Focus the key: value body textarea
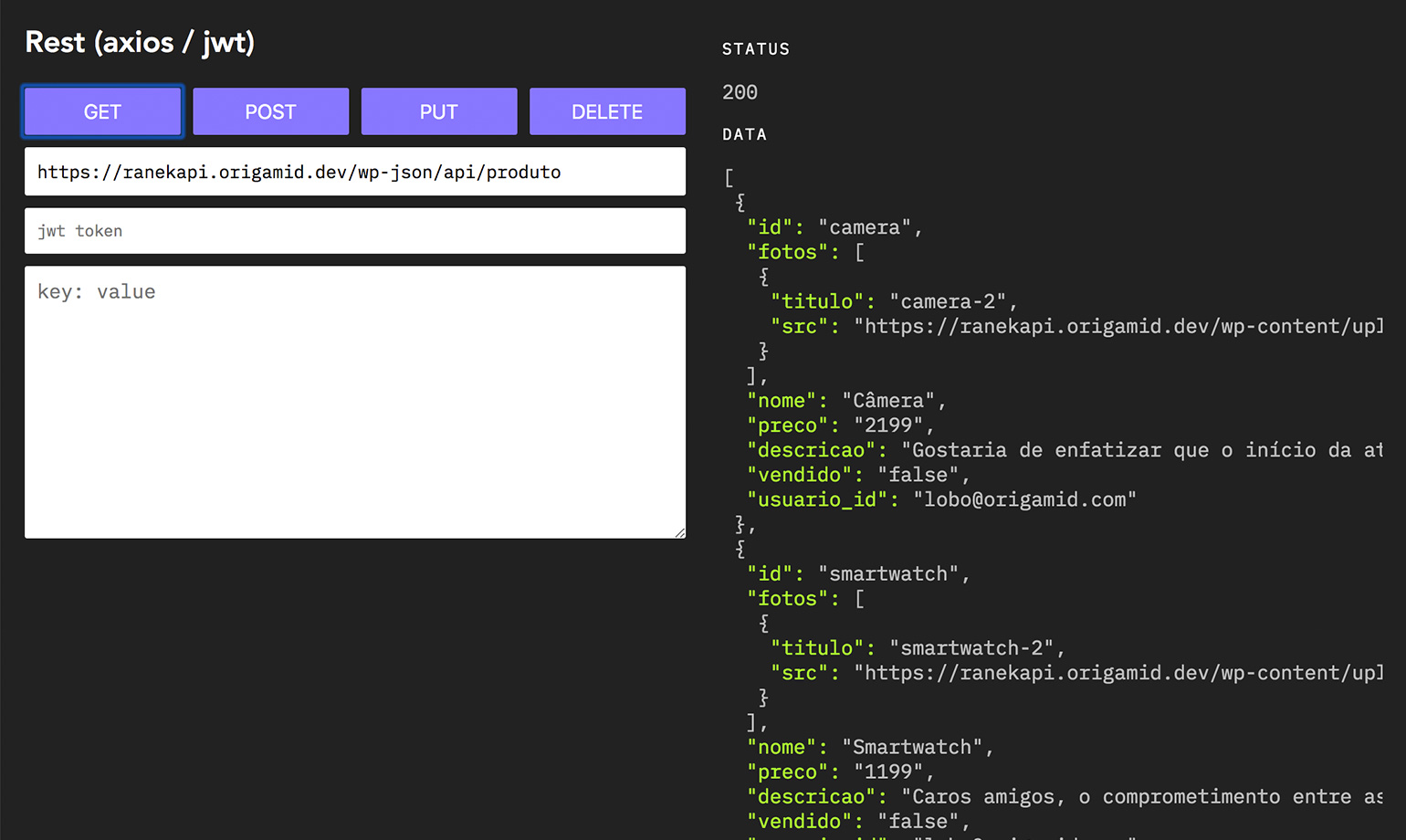 pos(355,402)
